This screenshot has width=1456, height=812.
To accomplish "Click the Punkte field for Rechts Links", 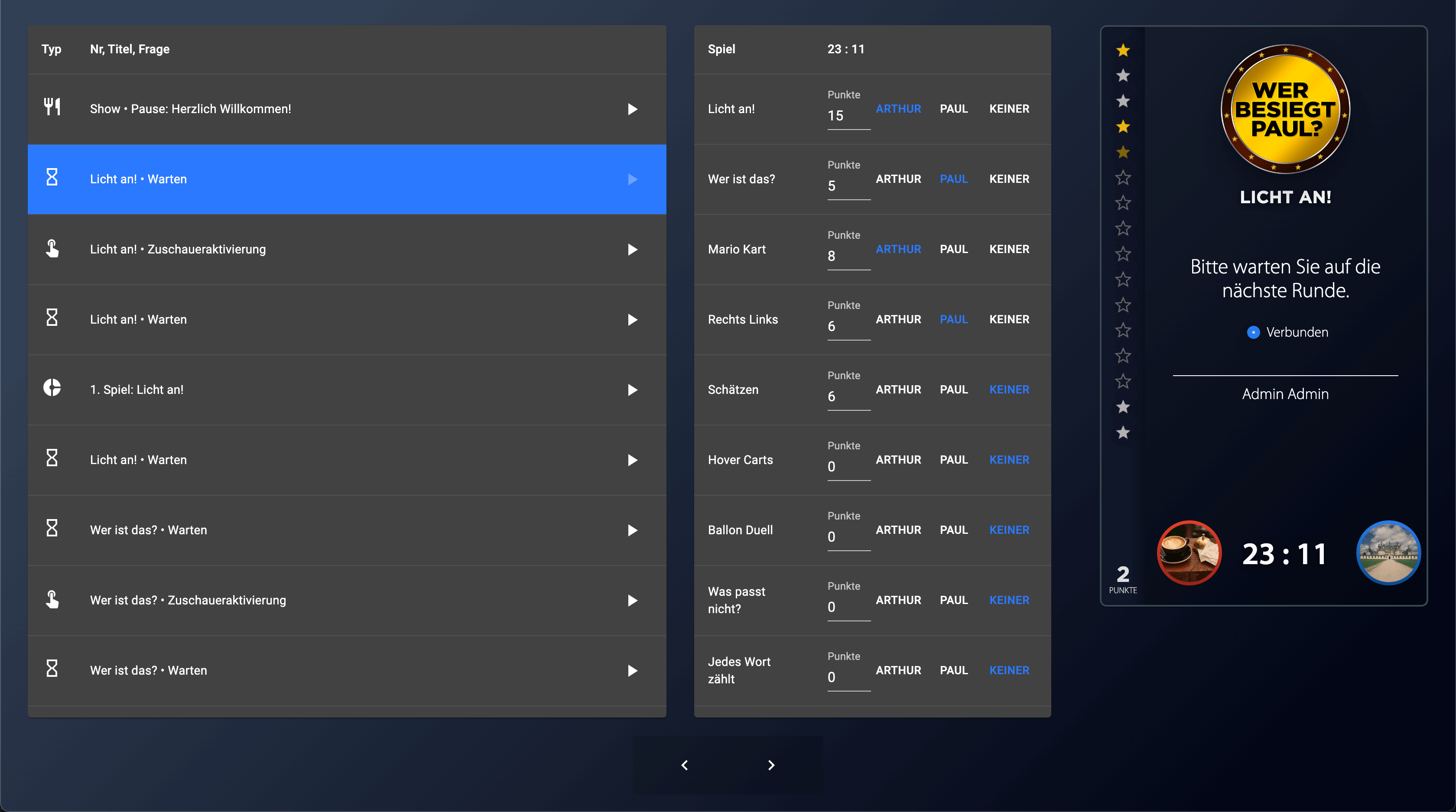I will tap(848, 327).
